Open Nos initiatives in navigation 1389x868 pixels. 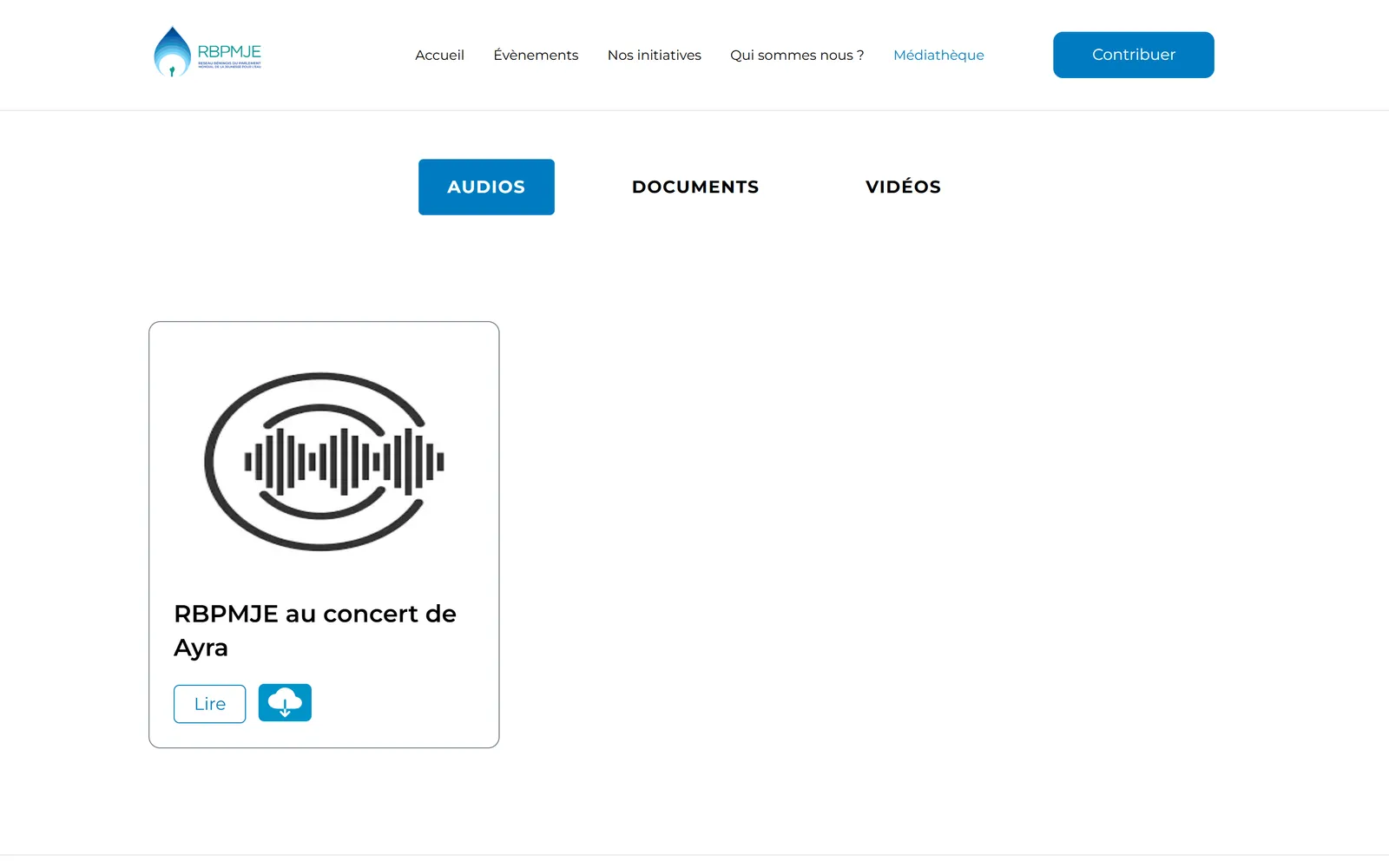655,55
